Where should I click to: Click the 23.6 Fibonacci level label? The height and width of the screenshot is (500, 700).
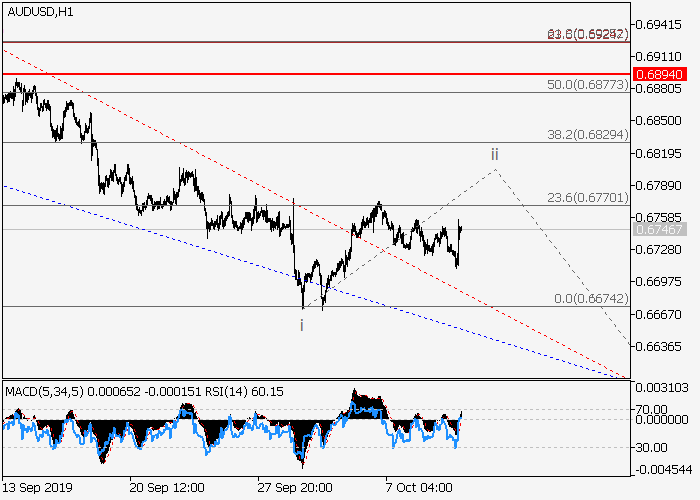(586, 198)
